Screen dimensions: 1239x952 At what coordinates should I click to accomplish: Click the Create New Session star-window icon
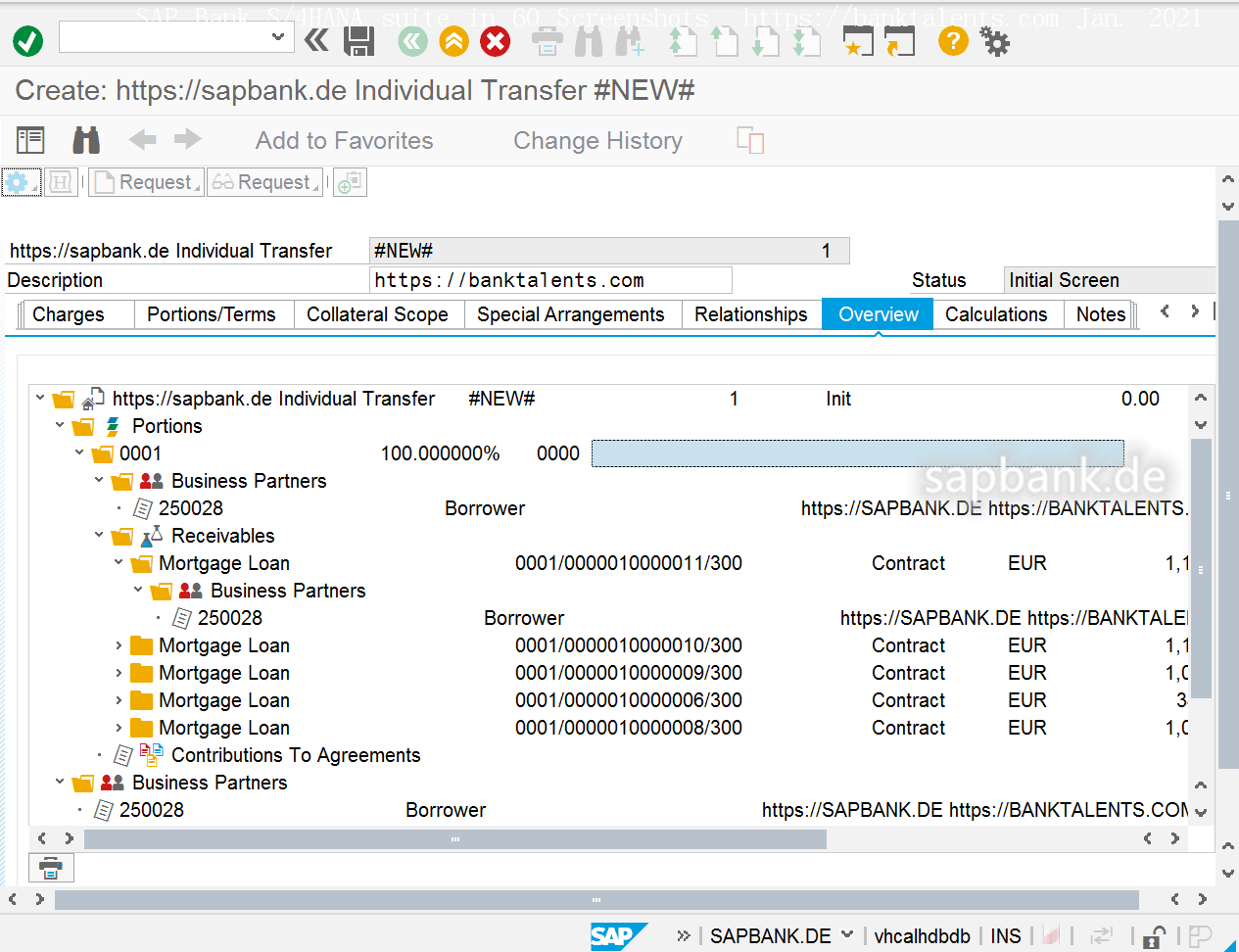tap(858, 41)
